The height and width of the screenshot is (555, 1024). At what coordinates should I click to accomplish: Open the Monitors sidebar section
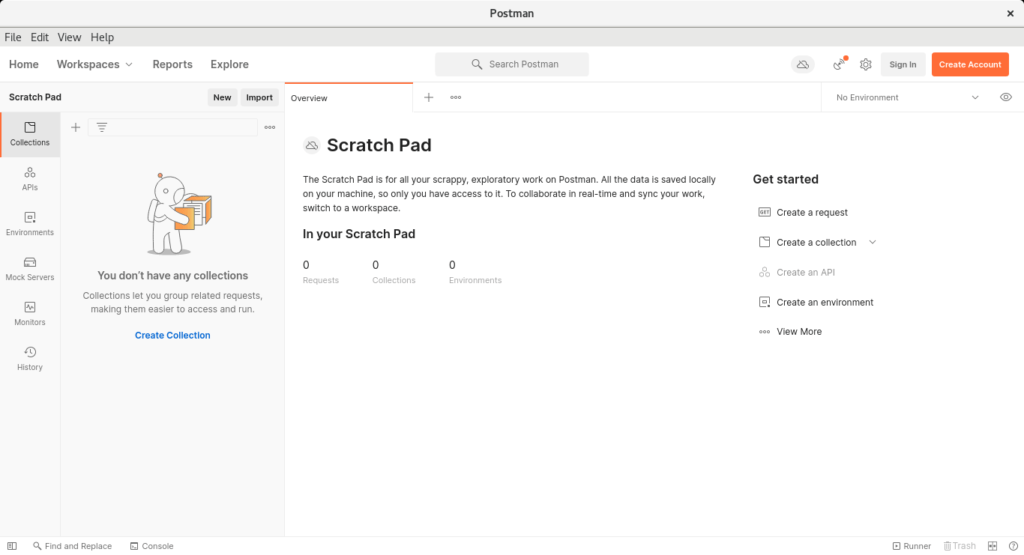click(x=30, y=314)
